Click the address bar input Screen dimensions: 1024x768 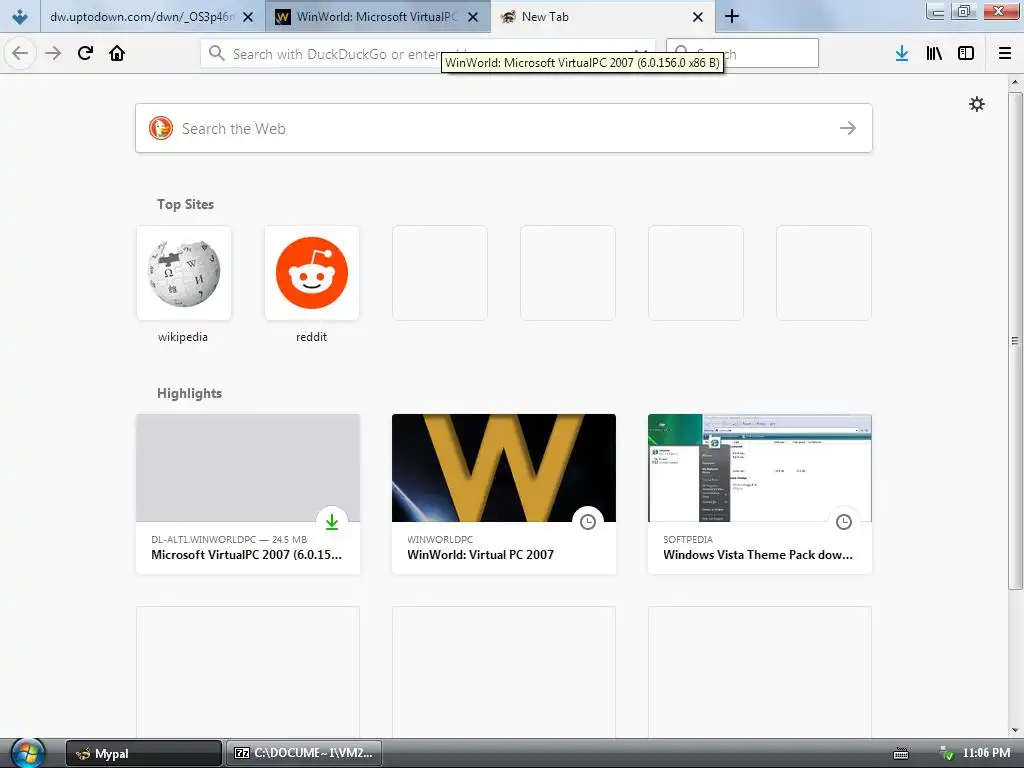[428, 54]
